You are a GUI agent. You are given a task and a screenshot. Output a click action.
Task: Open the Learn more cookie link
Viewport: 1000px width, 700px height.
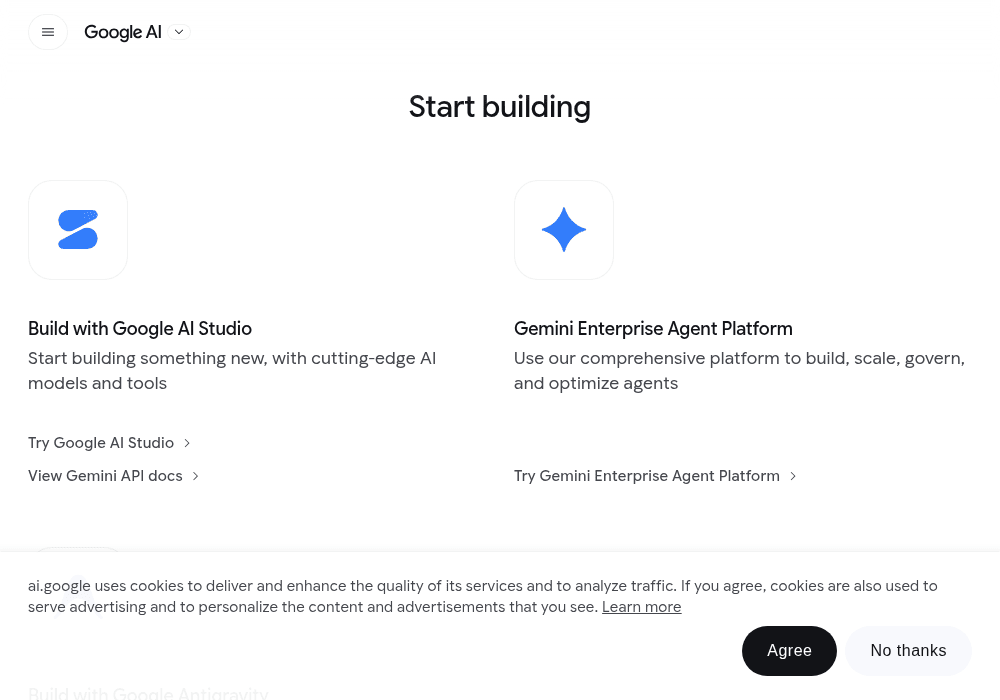(642, 607)
